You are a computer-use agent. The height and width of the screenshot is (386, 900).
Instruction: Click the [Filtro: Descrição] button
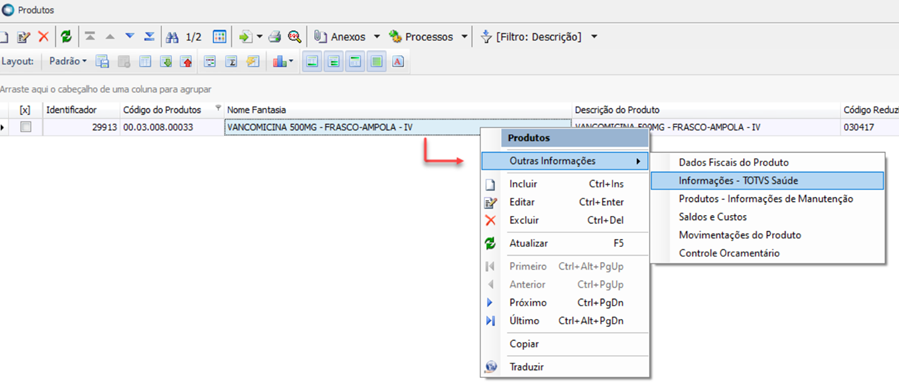(532, 37)
